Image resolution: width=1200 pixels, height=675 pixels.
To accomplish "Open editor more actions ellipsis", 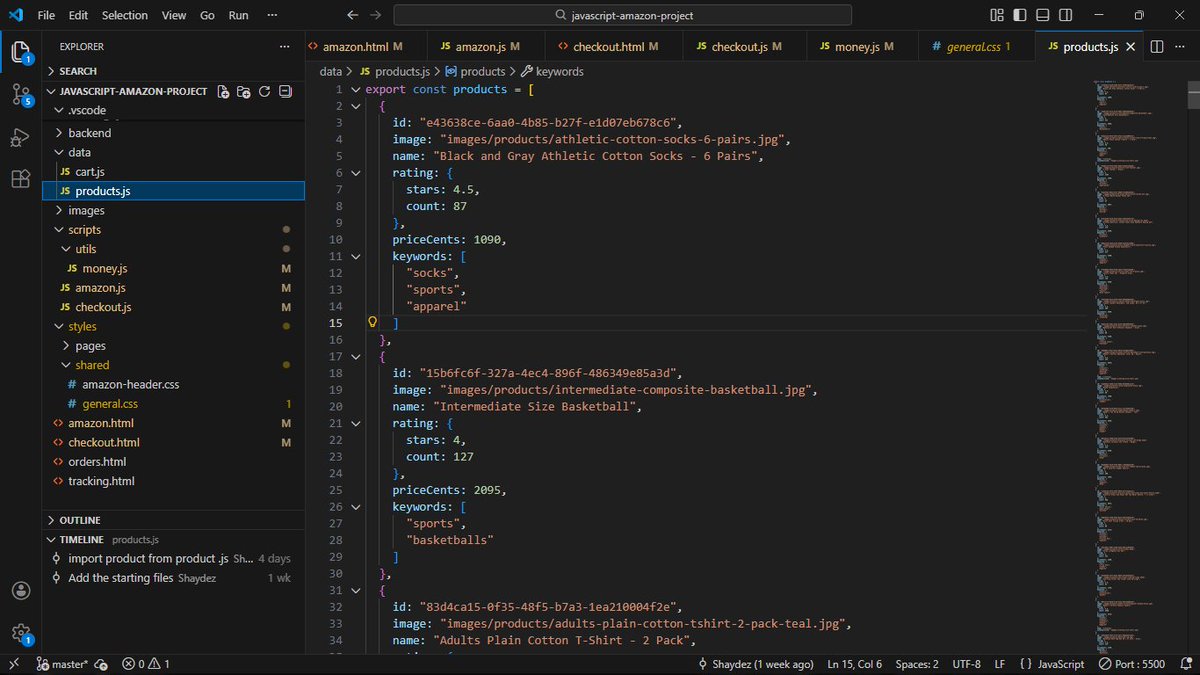I will (1178, 46).
